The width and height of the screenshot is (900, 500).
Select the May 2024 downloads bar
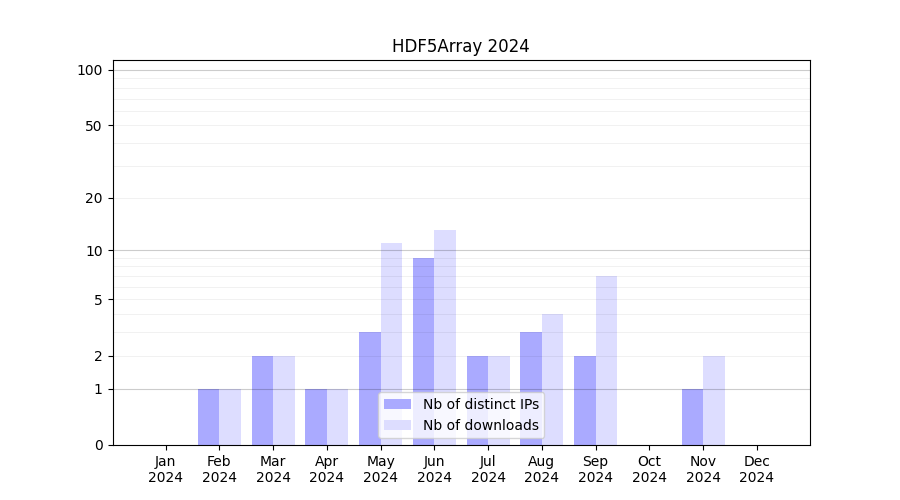[391, 343]
